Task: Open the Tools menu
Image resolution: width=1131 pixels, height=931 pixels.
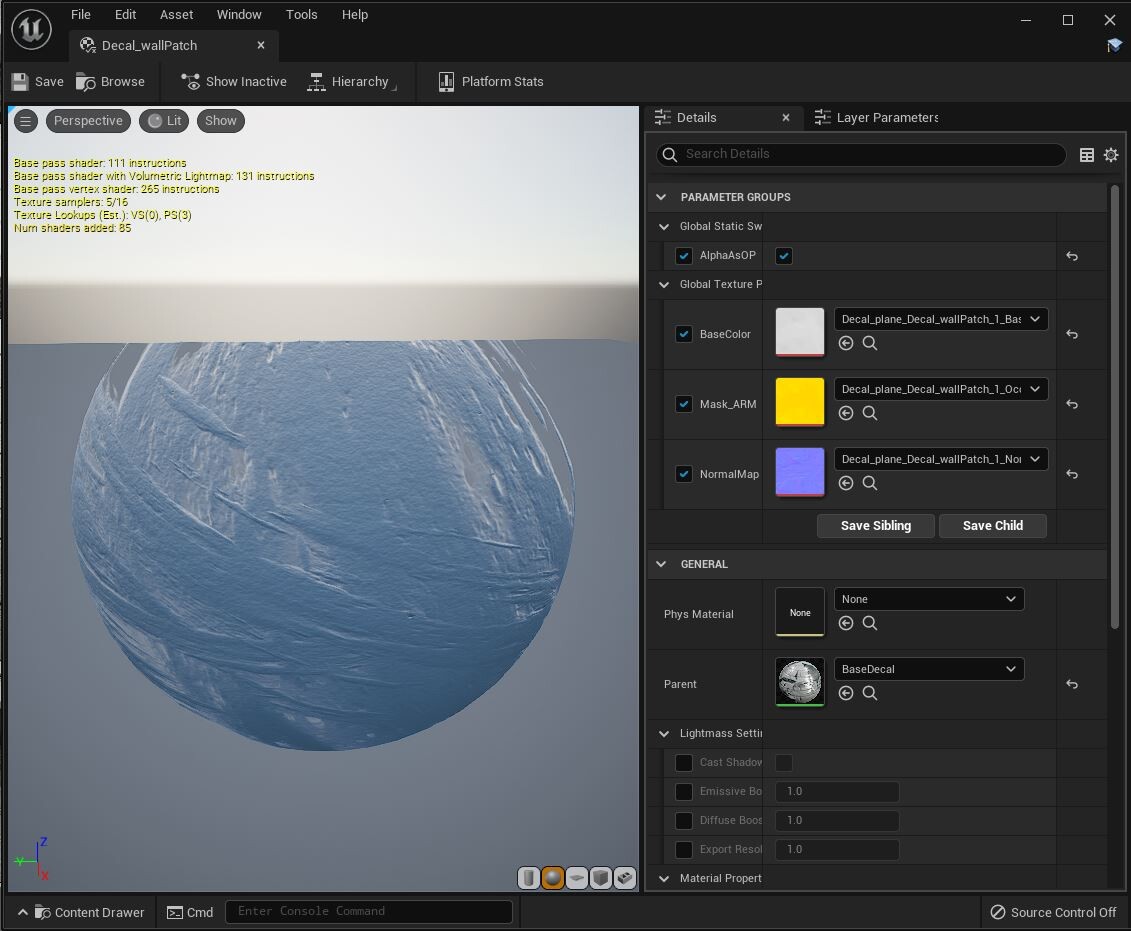Action: coord(301,14)
